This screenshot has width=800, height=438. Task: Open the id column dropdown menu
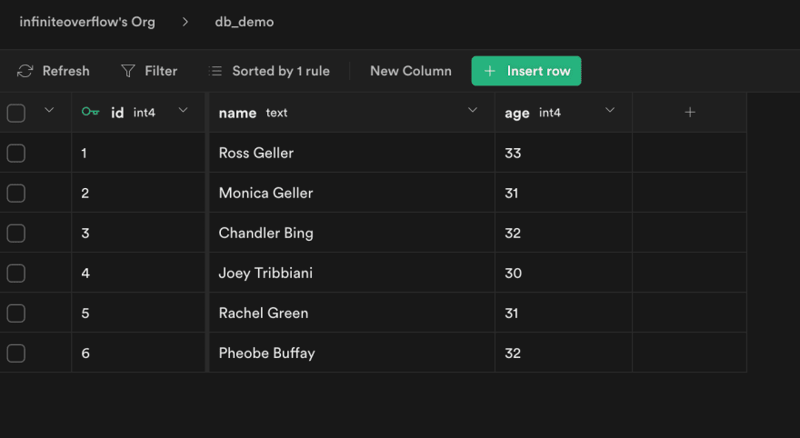coord(183,110)
